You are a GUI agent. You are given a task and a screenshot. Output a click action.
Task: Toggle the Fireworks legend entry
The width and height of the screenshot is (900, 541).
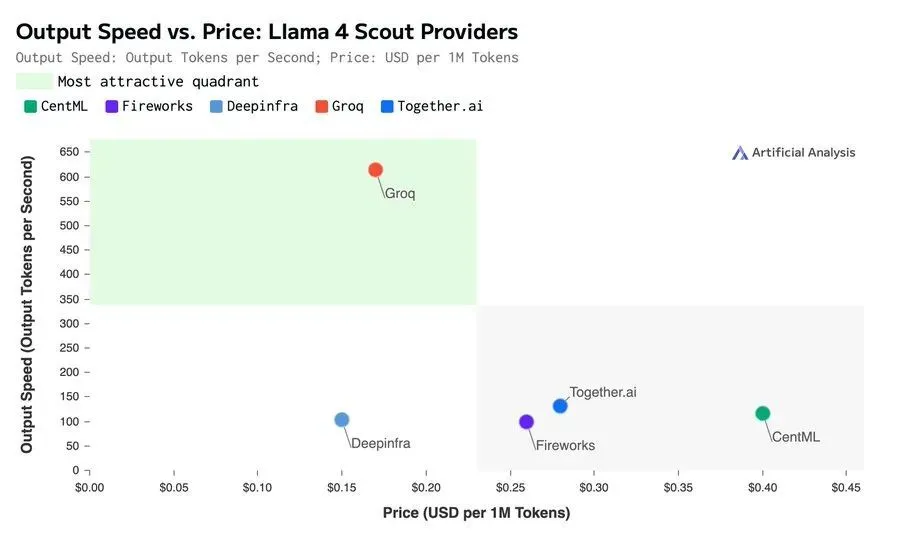click(149, 106)
